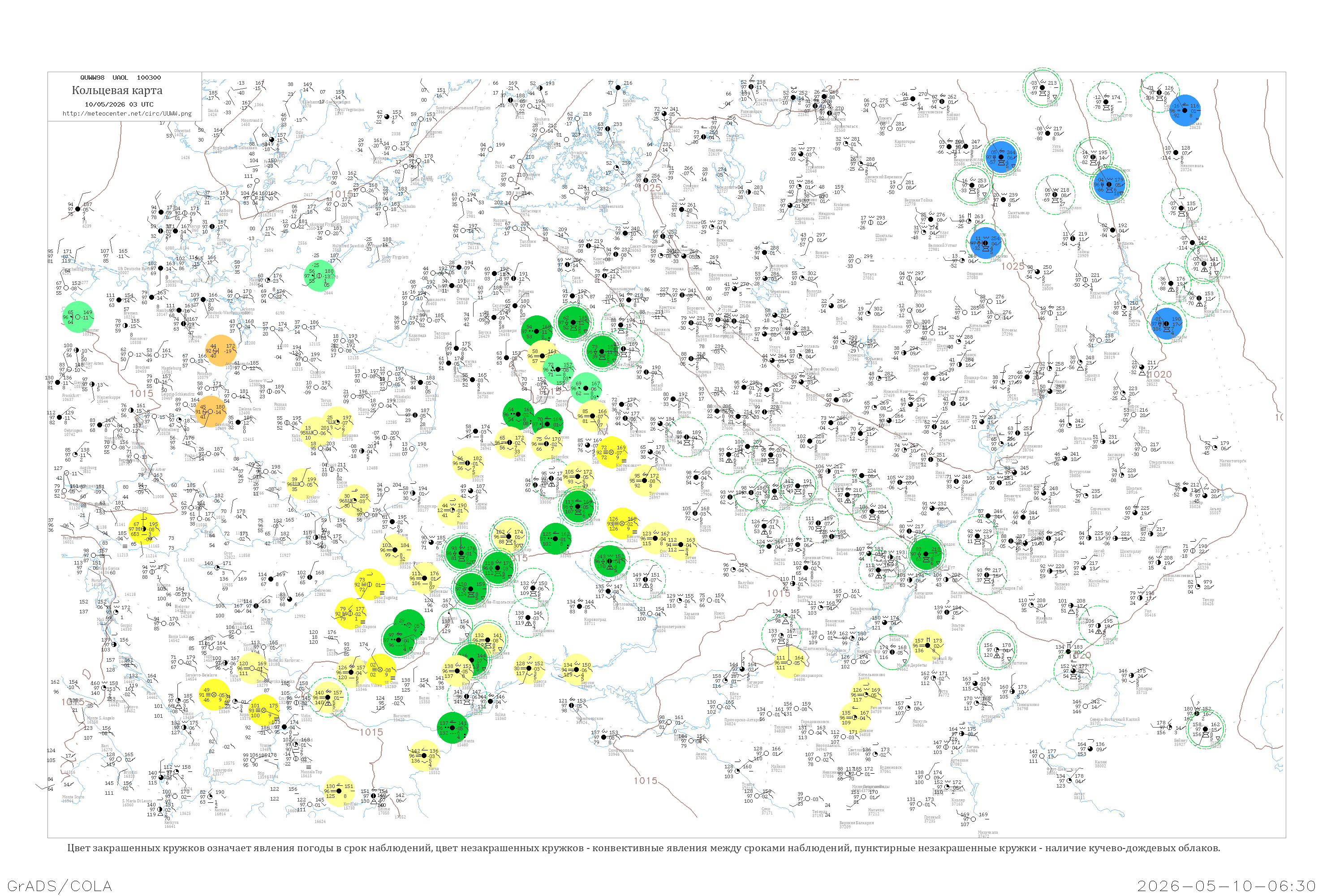Click the pale yellow circle at Ровно
Image resolution: width=1344 pixels, height=896 pixels.
coord(452,510)
